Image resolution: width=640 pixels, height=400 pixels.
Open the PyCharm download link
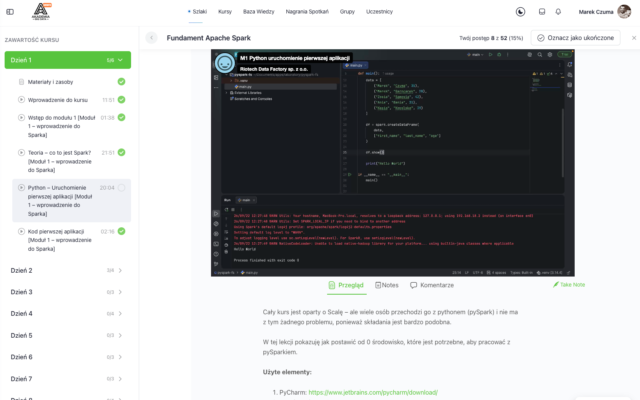pyautogui.click(x=373, y=392)
